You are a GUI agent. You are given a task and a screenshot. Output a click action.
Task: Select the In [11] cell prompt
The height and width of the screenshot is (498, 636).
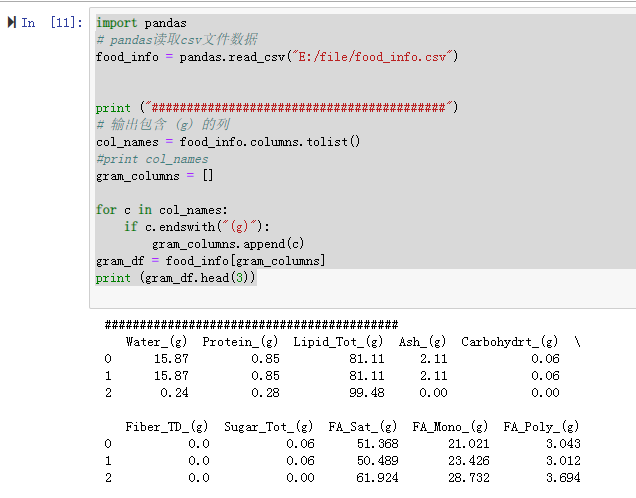click(52, 22)
